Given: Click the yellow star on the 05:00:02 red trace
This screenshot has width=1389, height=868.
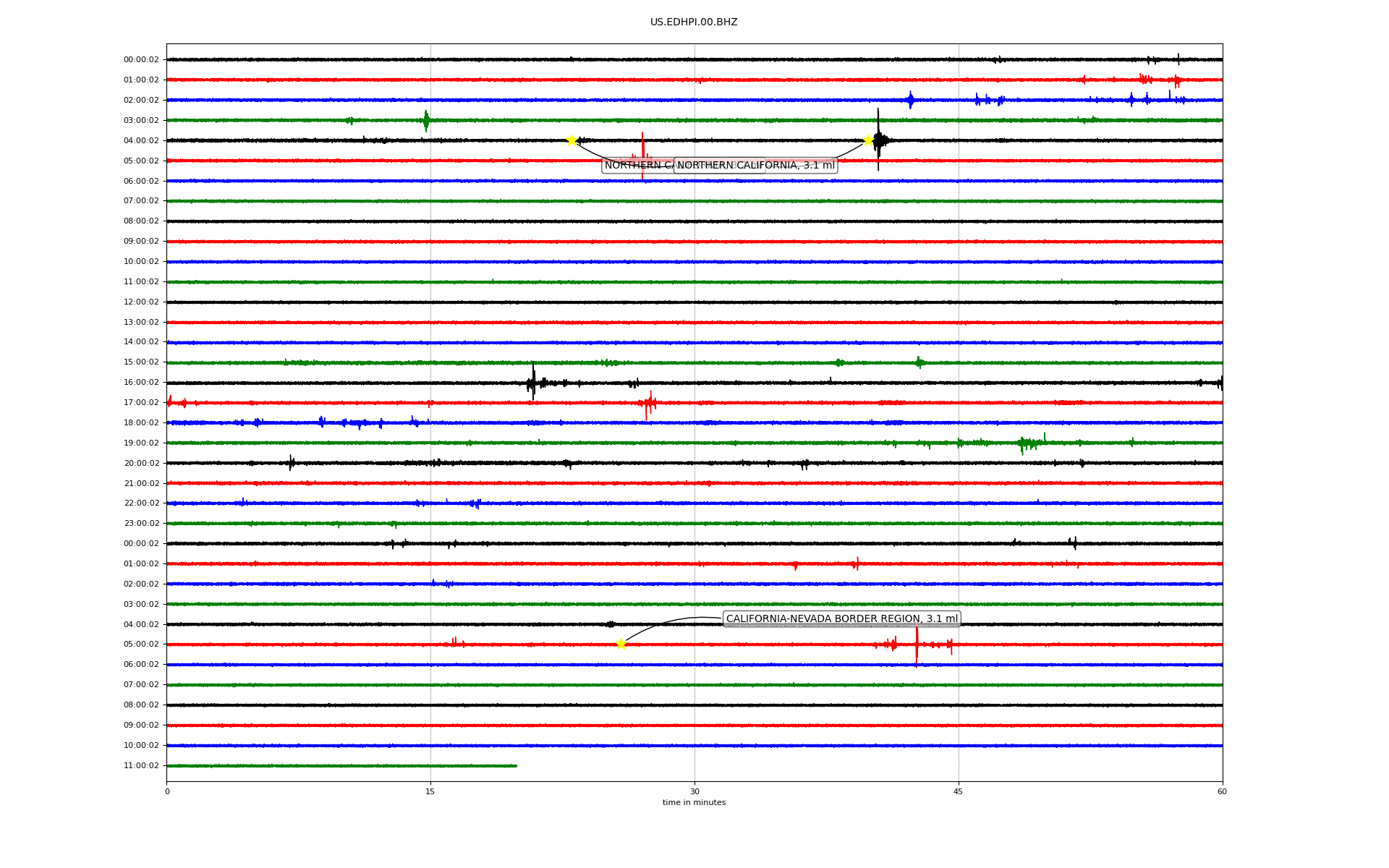Looking at the screenshot, I should coord(621,644).
